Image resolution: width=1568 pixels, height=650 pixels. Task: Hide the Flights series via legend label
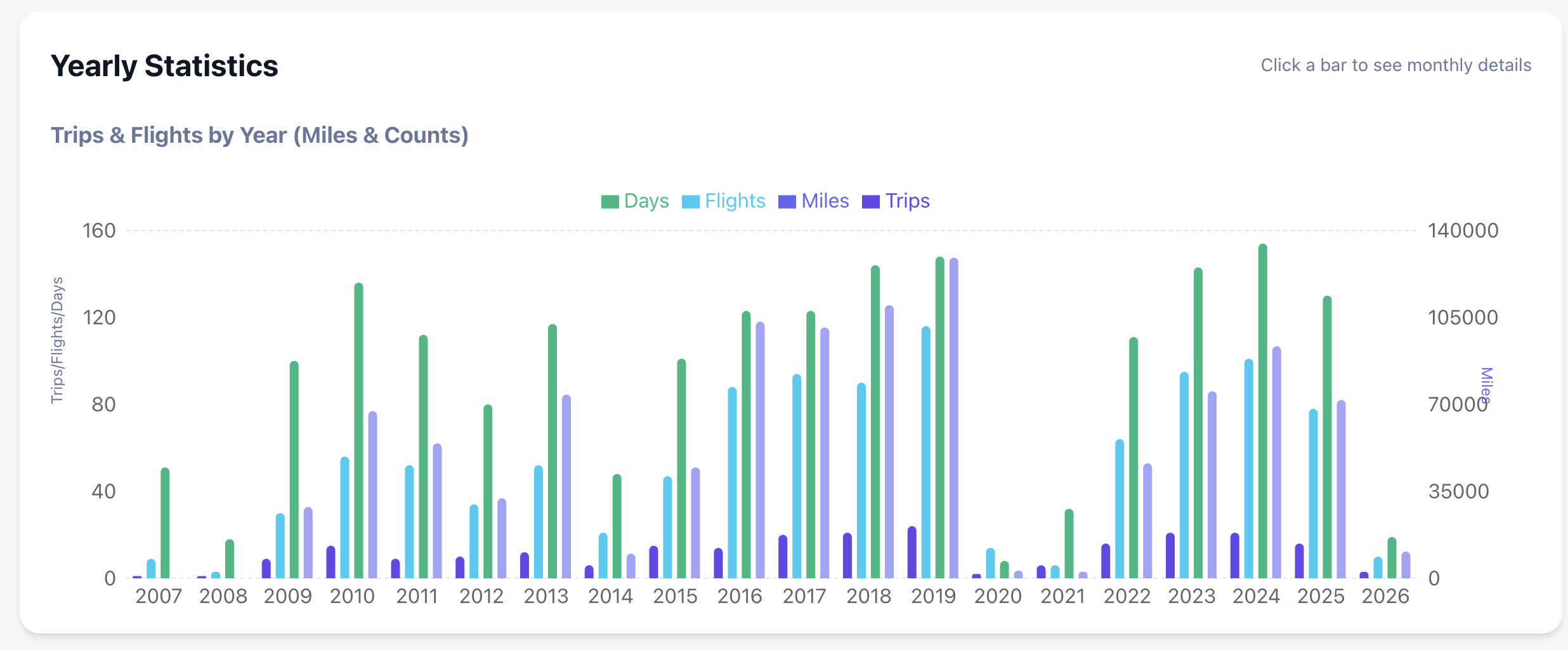click(x=735, y=201)
